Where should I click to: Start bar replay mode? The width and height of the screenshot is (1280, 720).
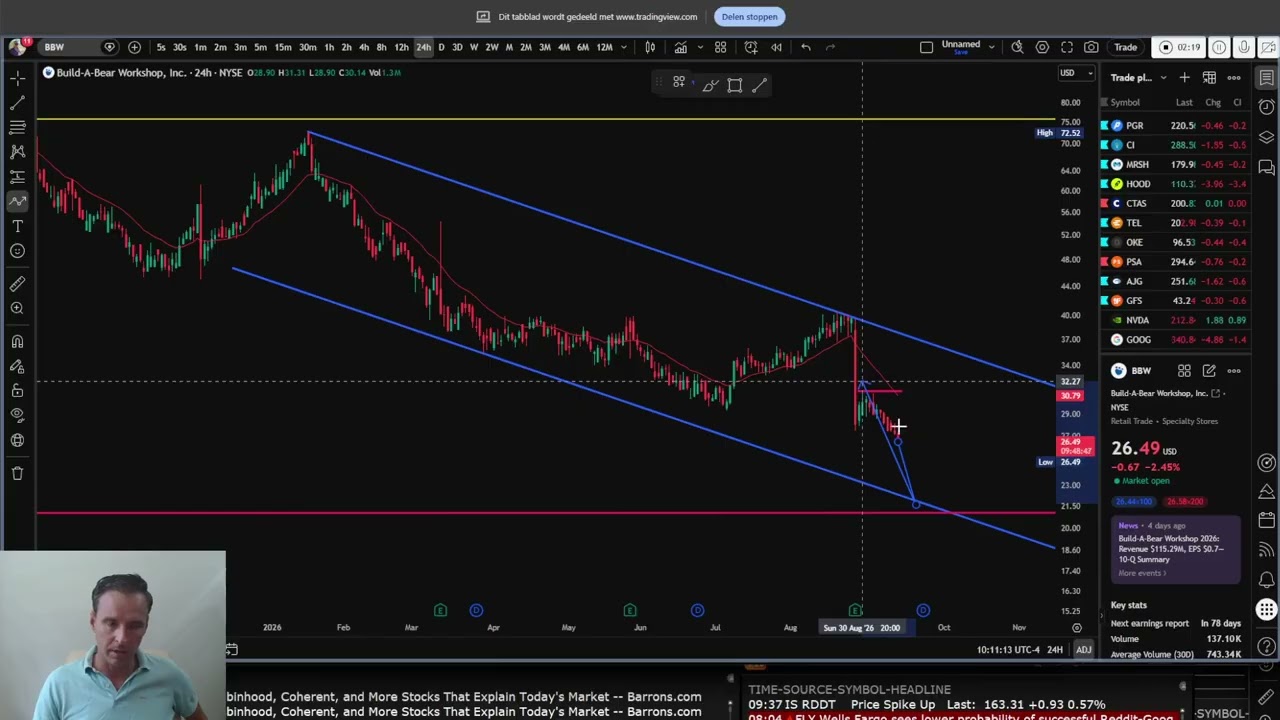[x=776, y=47]
